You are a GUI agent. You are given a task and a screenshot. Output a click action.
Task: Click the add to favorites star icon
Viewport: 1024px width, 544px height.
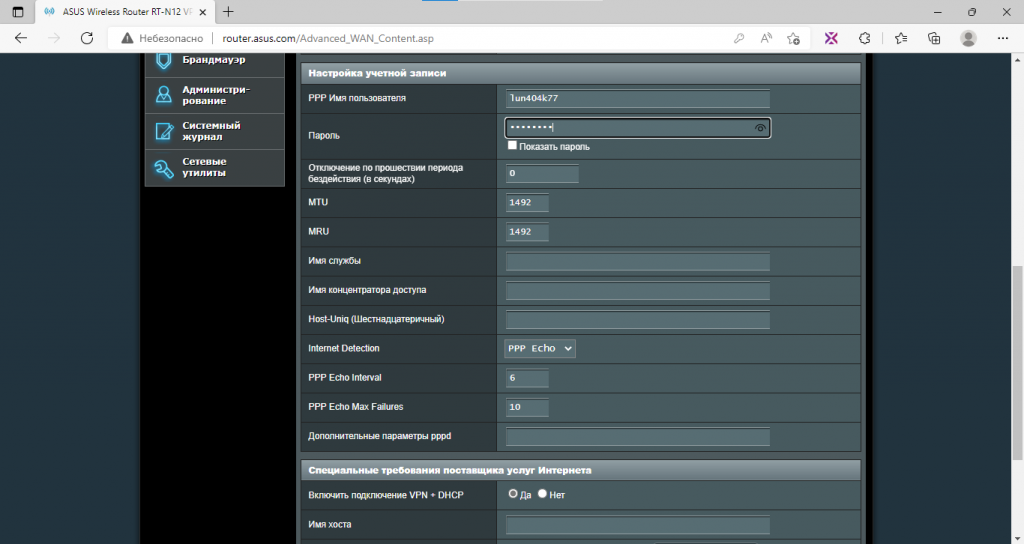(793, 39)
